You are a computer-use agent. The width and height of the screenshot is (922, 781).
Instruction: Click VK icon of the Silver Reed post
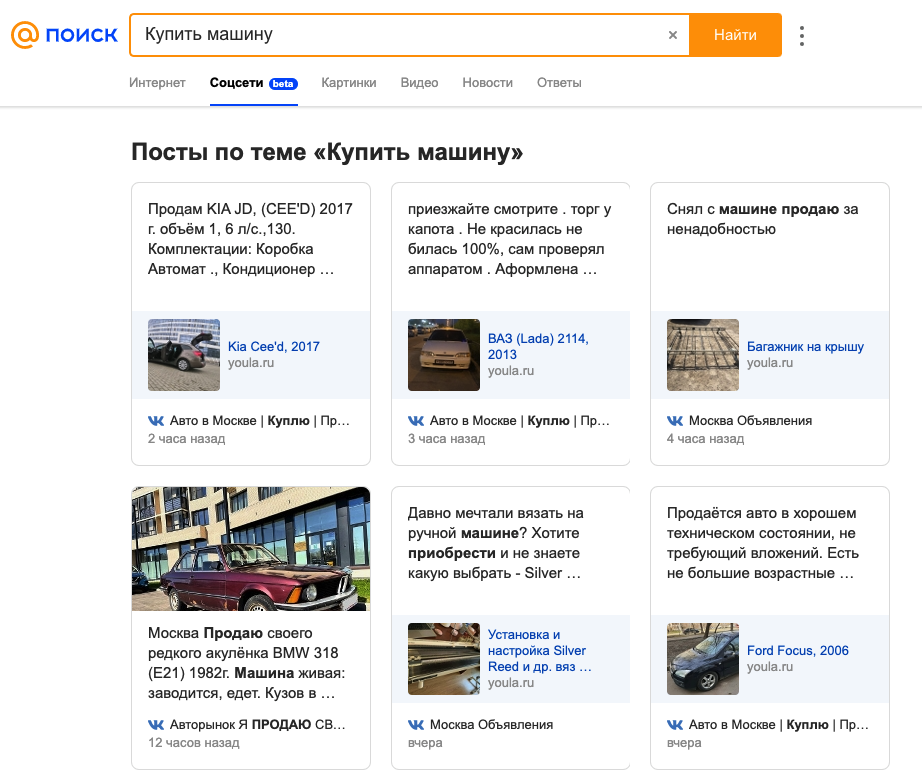tap(416, 725)
